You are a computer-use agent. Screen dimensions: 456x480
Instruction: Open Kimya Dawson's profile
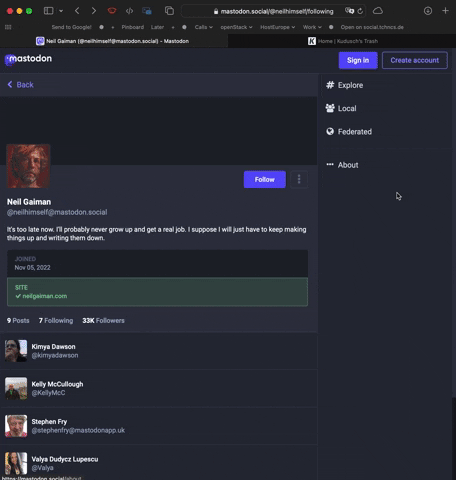coord(53,347)
